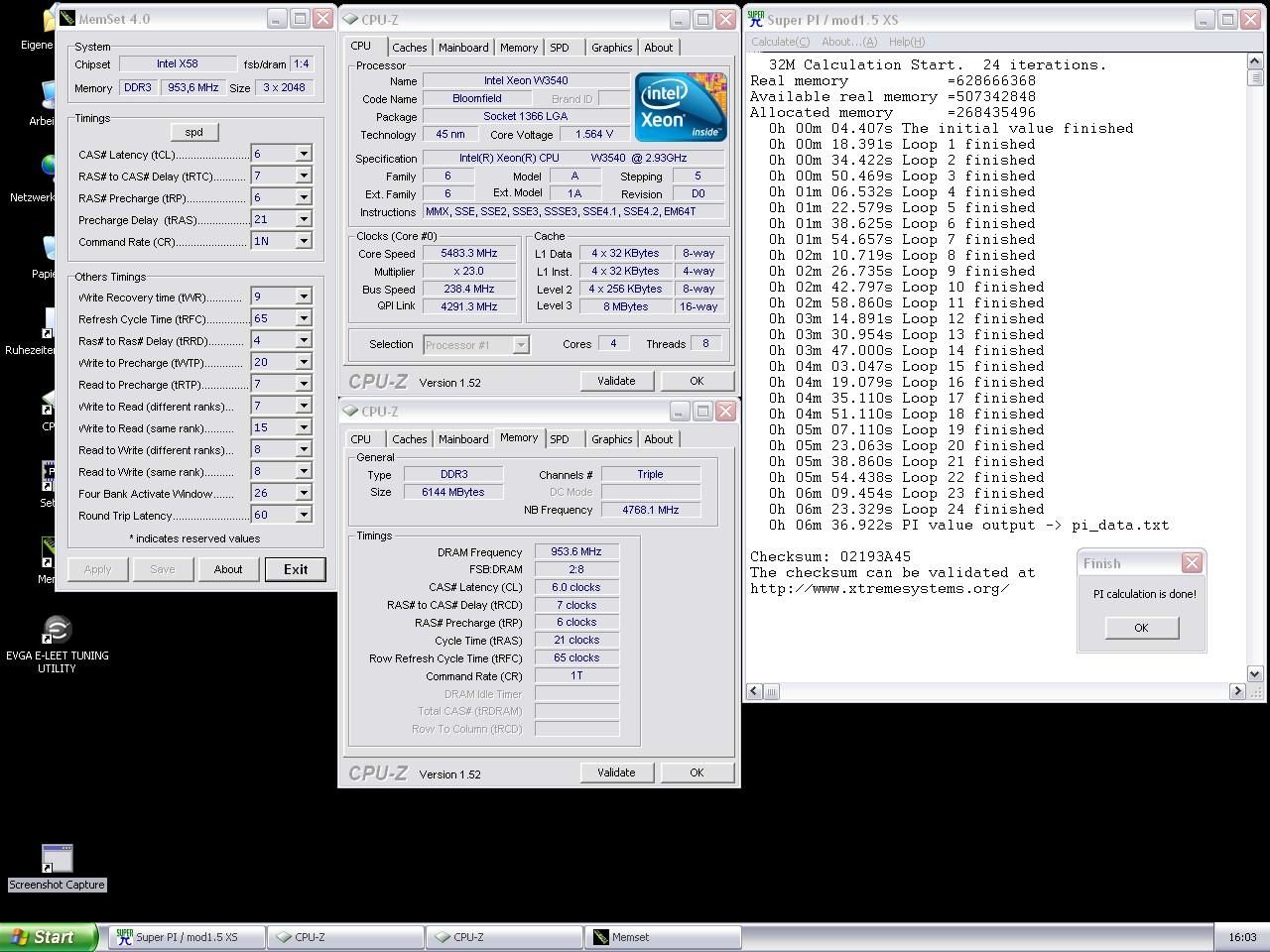Click lower CPU-Z window title icon
The width and height of the screenshot is (1270, 952).
click(x=350, y=411)
